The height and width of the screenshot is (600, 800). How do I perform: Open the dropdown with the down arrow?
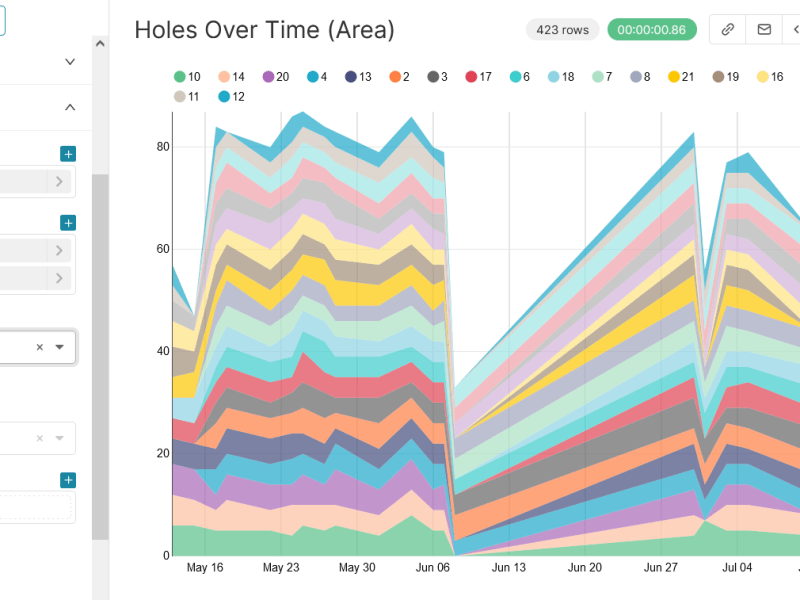click(58, 347)
